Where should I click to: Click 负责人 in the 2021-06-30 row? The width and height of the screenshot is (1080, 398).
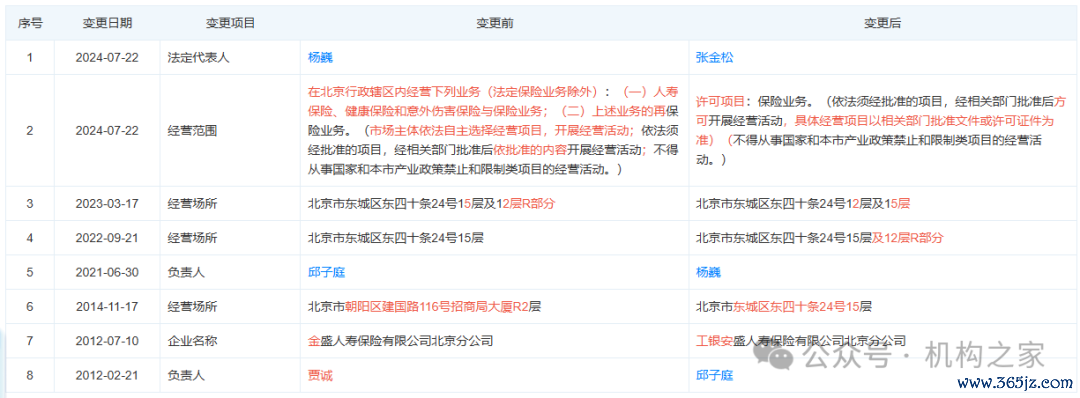click(186, 272)
